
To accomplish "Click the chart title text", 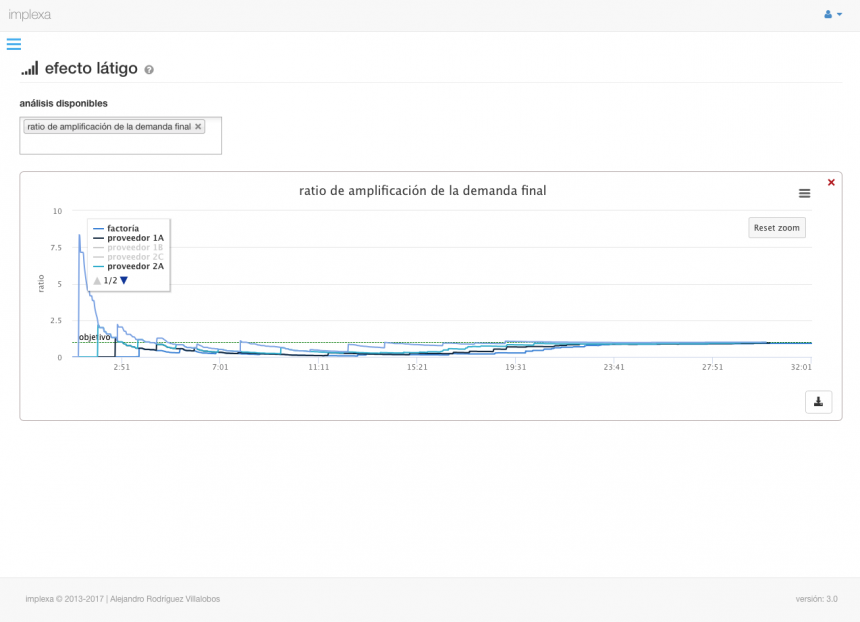I will click(x=422, y=191).
